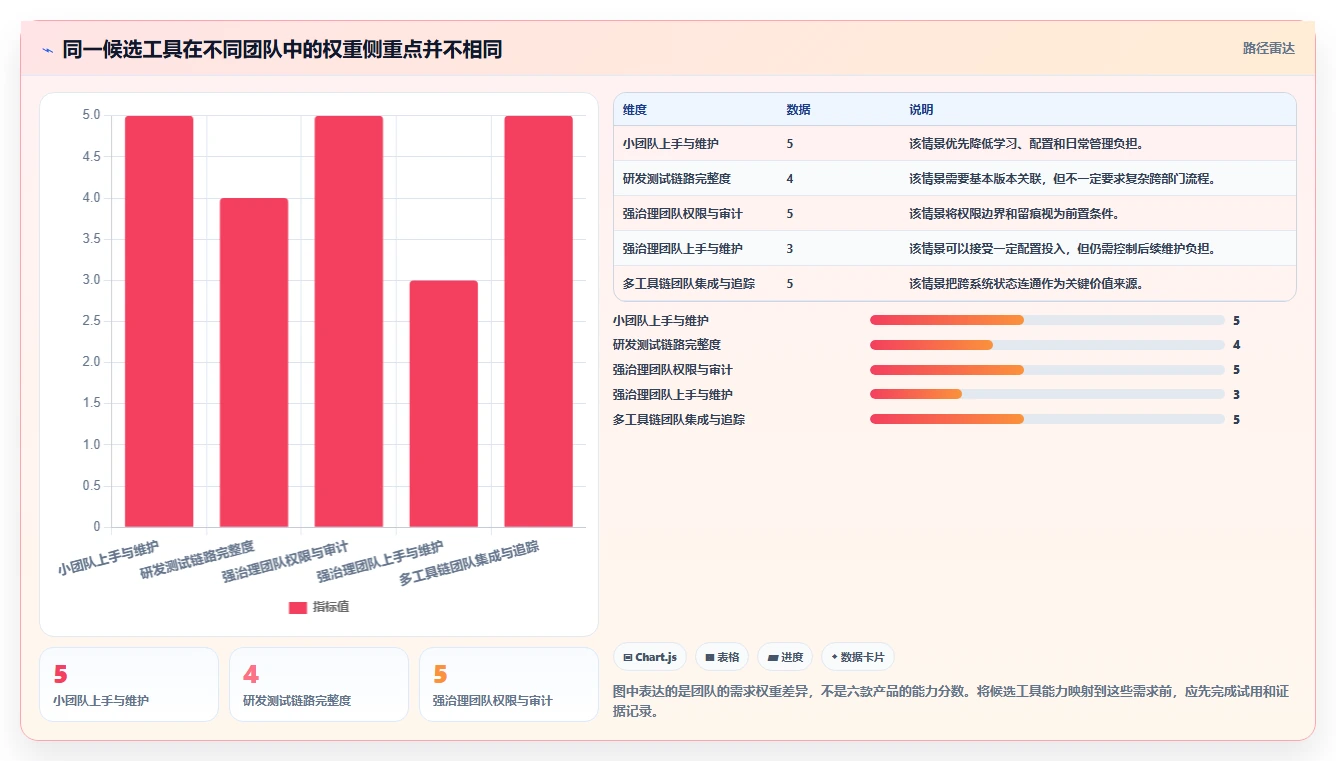Click the chart bar for 研发测试链路完整度
This screenshot has width=1336, height=761.
tap(254, 362)
